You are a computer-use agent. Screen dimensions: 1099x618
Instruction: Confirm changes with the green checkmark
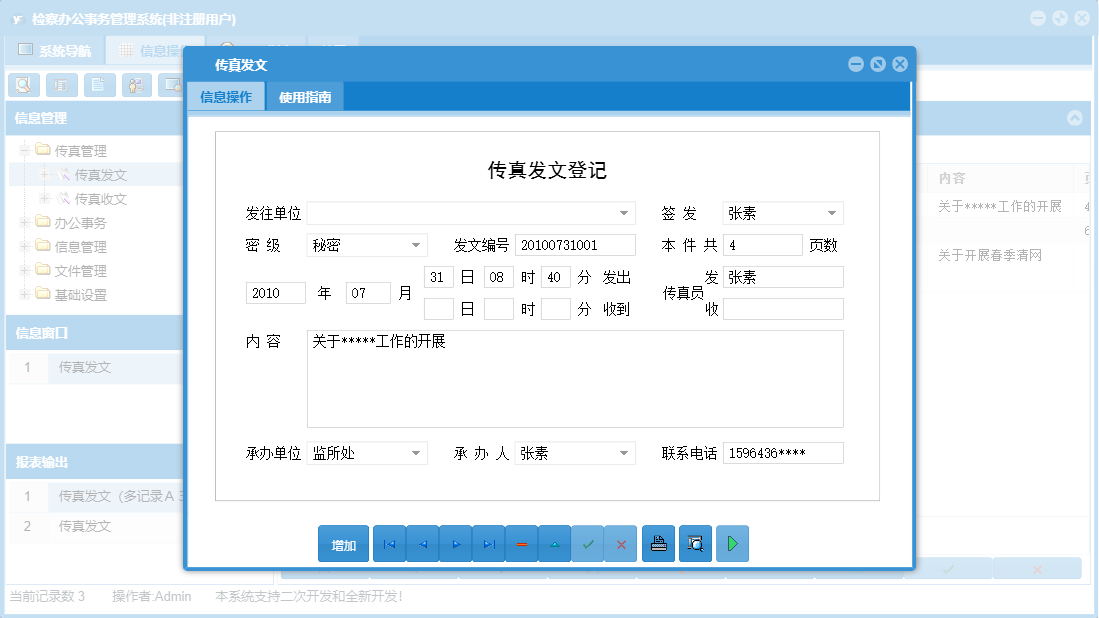pyautogui.click(x=588, y=543)
